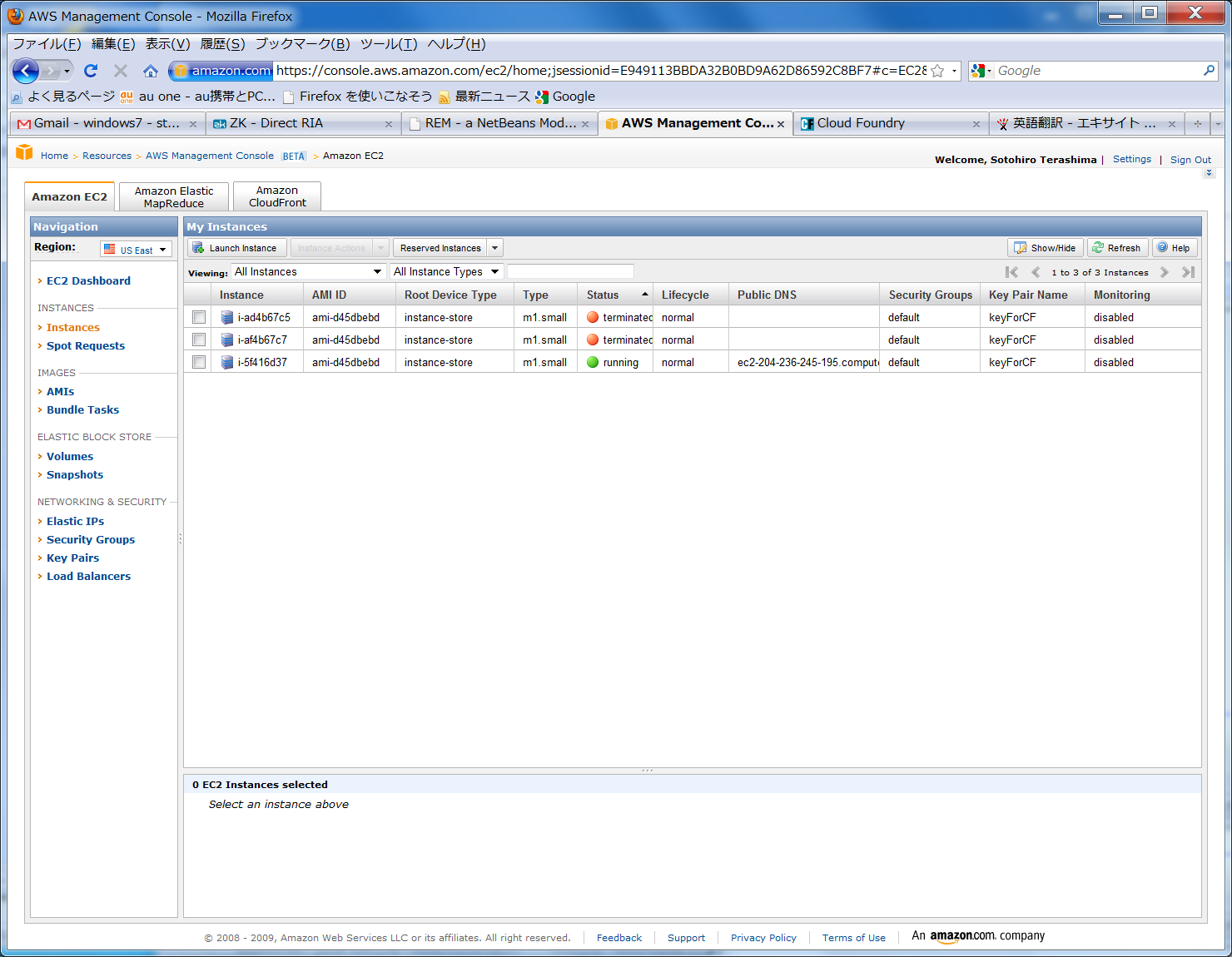Image resolution: width=1232 pixels, height=957 pixels.
Task: Click the Help button
Action: 1175,248
